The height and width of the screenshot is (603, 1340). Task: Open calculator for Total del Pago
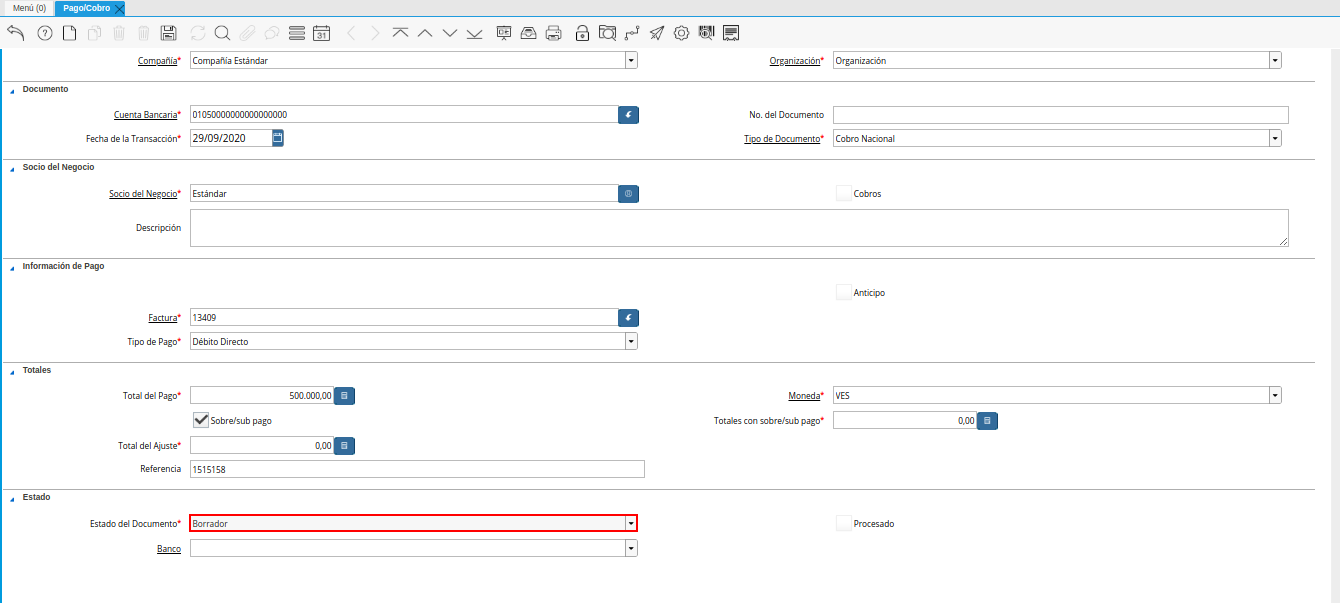click(344, 396)
